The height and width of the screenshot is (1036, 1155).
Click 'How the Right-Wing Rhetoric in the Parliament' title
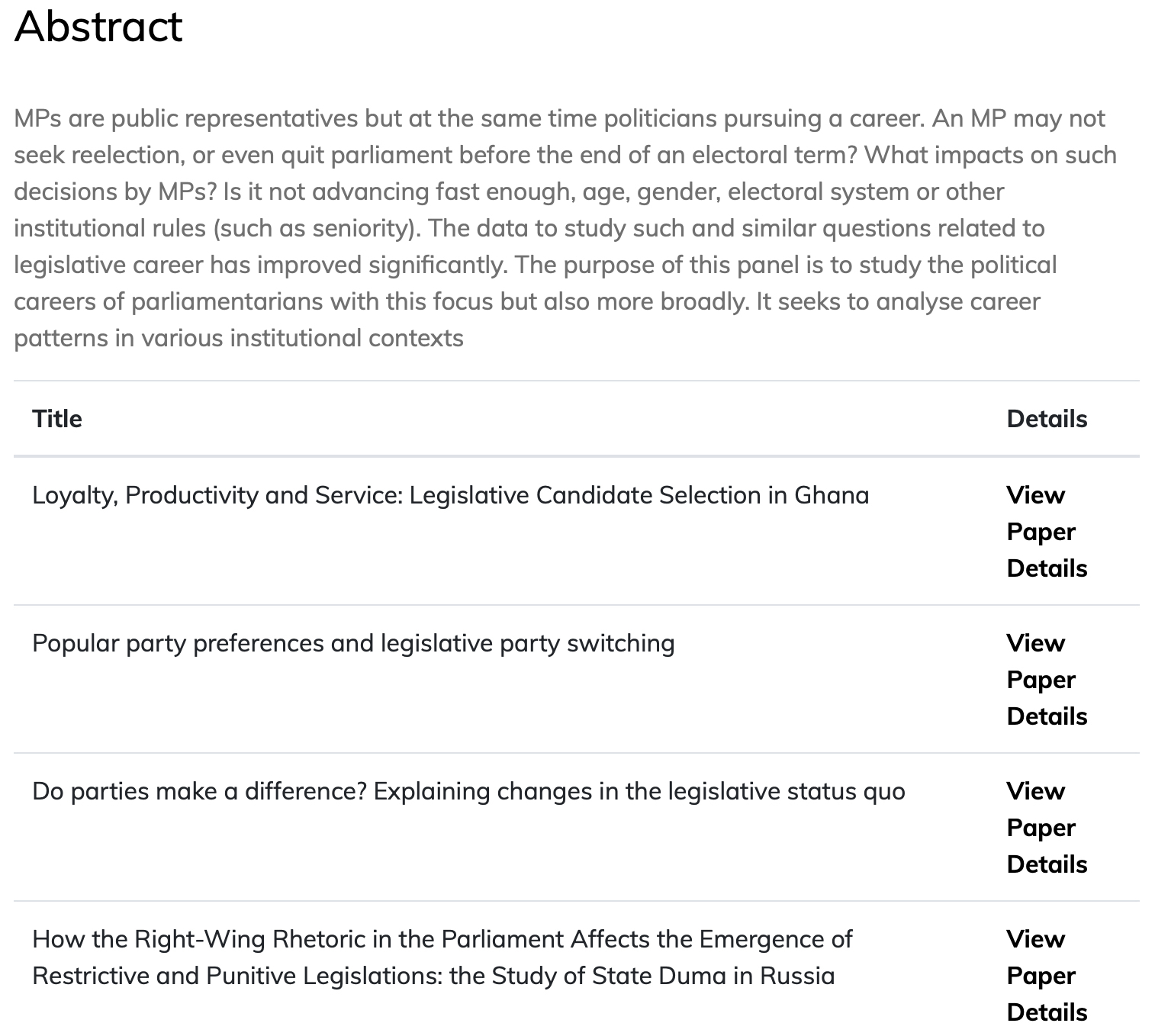tap(442, 939)
